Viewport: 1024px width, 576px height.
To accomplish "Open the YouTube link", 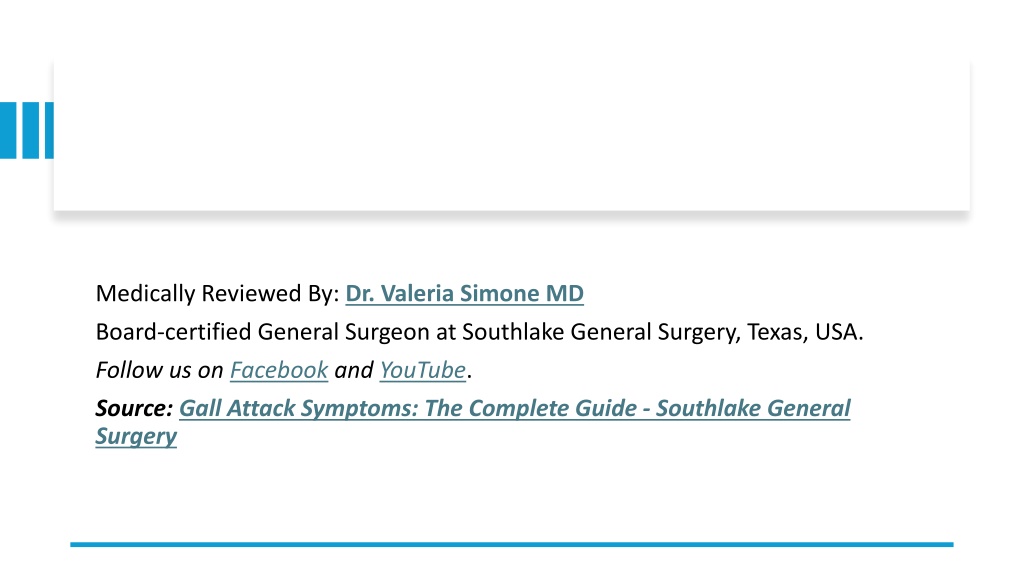I will (423, 370).
